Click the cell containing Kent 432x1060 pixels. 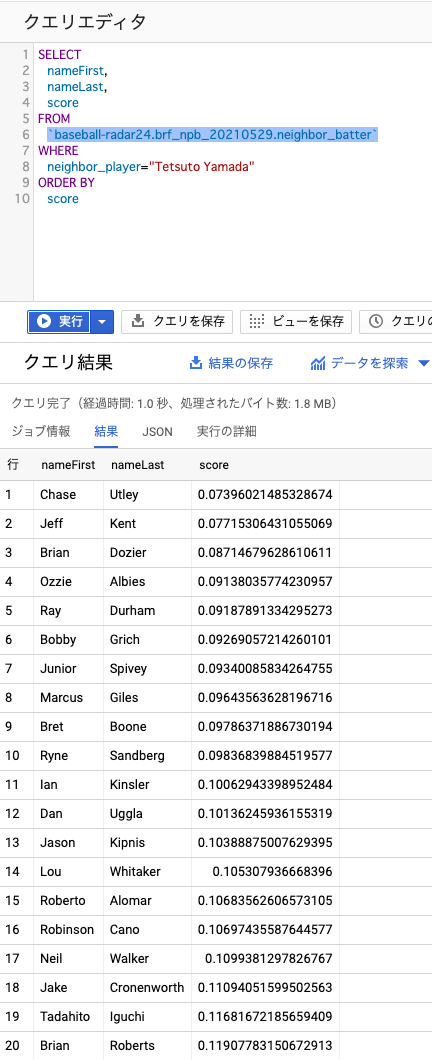pos(147,524)
